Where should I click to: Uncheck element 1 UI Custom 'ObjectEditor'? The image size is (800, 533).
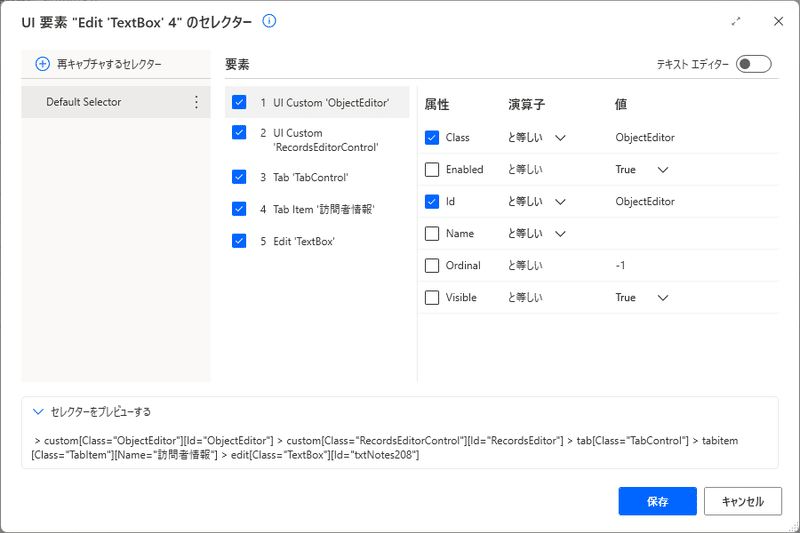coord(239,102)
